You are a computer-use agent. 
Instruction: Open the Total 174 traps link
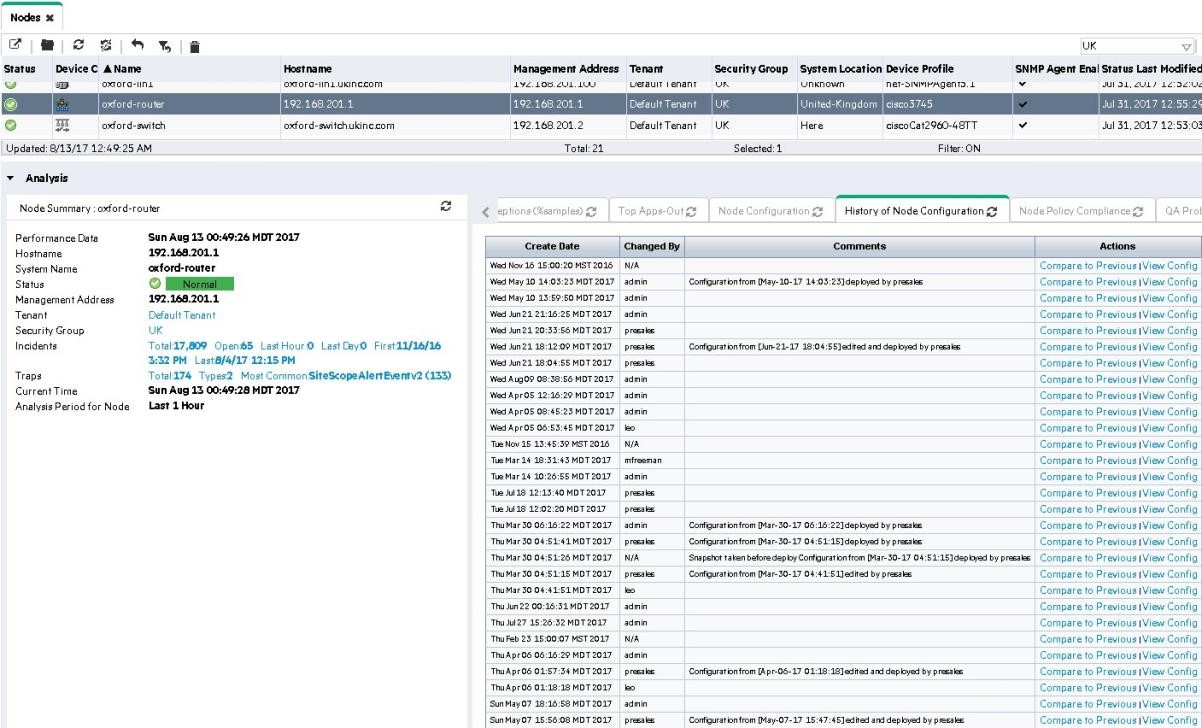click(169, 375)
